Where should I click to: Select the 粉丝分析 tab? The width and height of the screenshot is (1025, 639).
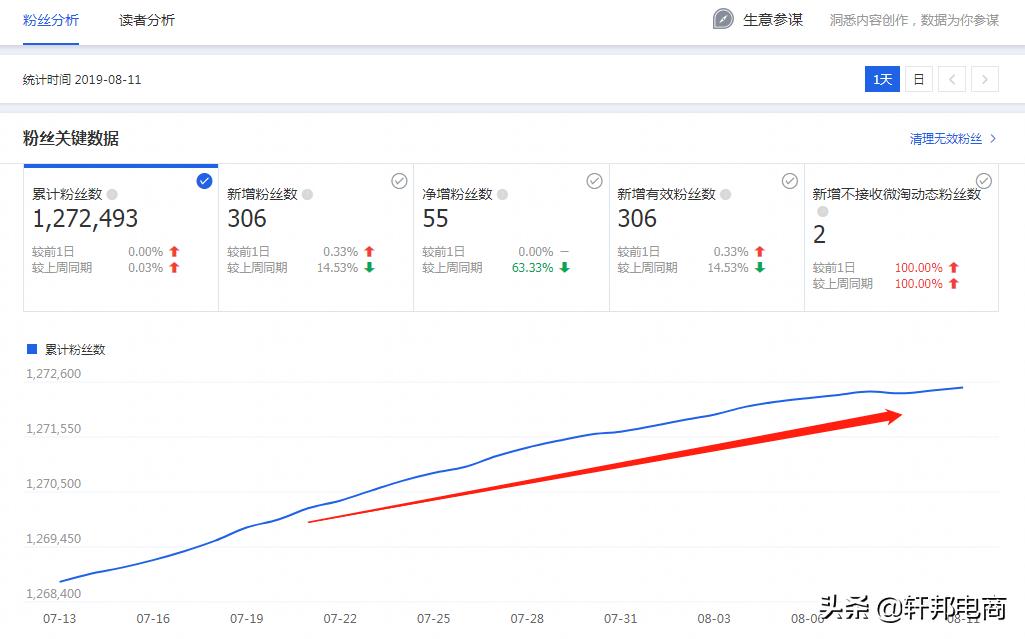coord(51,20)
